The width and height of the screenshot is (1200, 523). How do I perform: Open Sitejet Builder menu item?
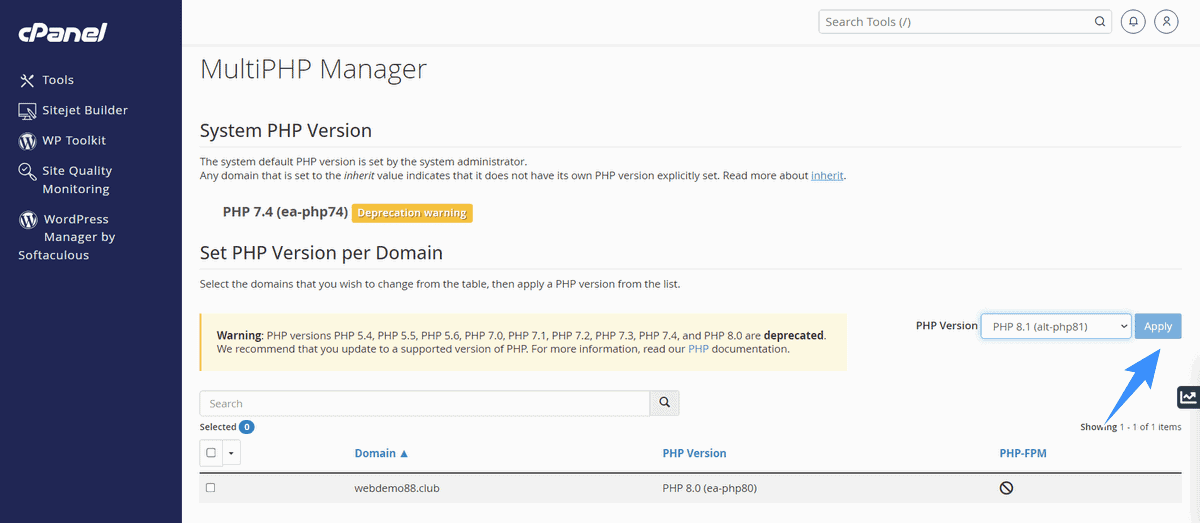click(x=85, y=110)
